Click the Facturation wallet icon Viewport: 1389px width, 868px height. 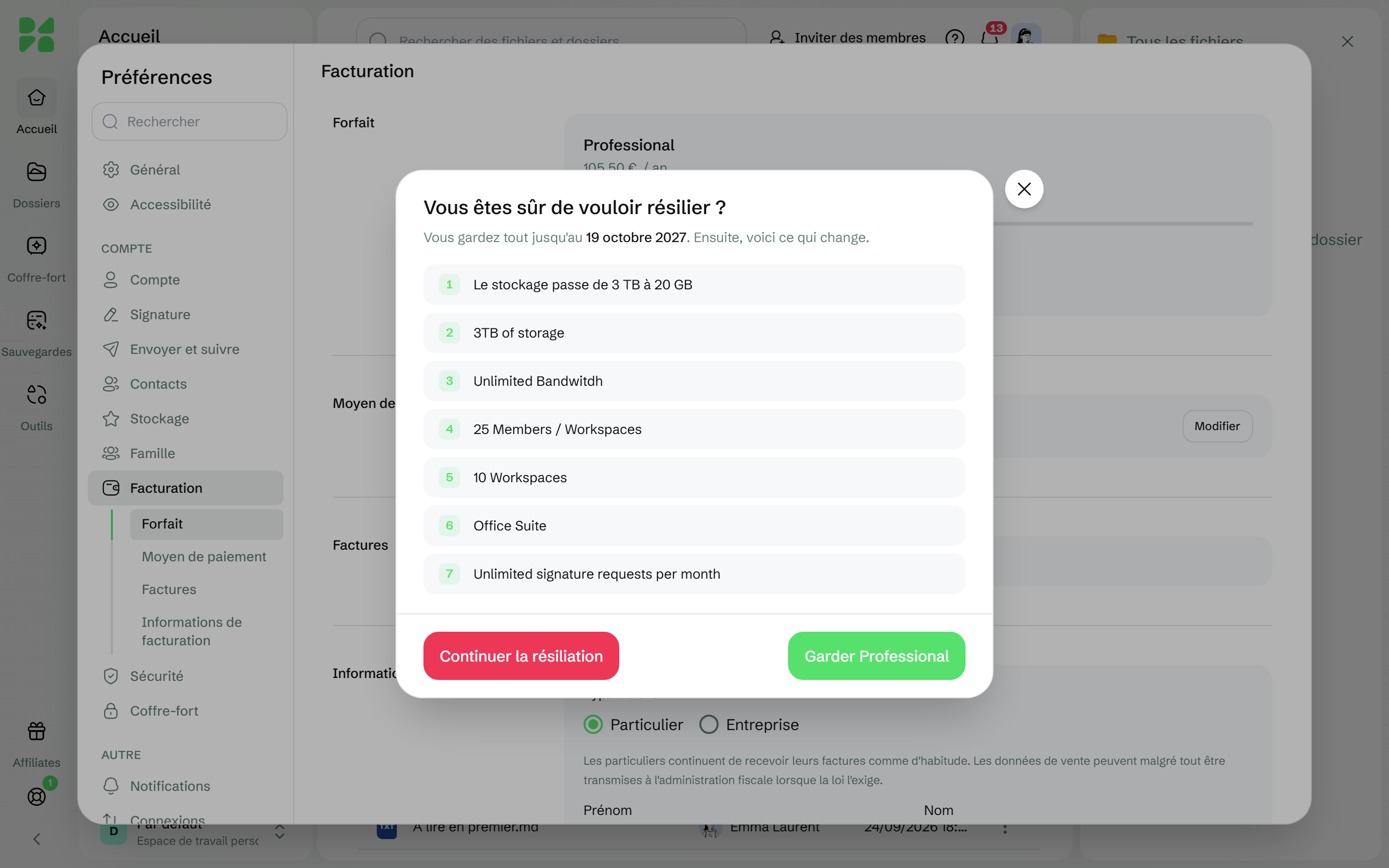111,488
